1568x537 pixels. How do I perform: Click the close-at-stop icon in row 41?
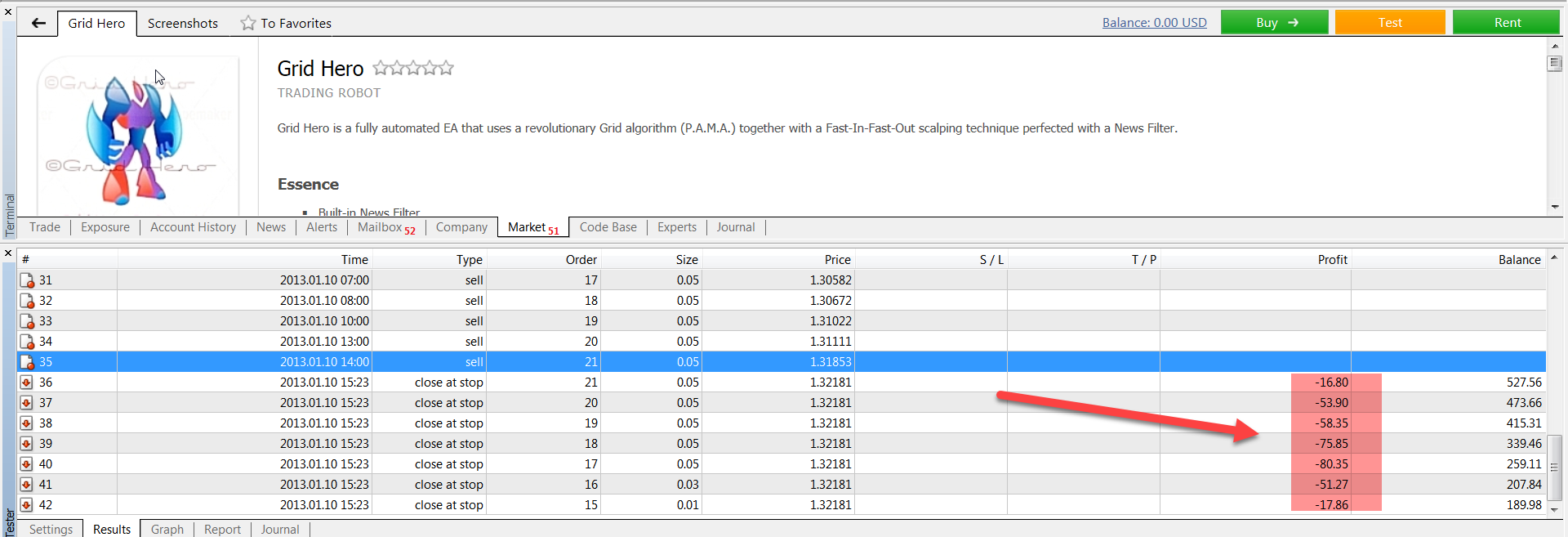(27, 485)
